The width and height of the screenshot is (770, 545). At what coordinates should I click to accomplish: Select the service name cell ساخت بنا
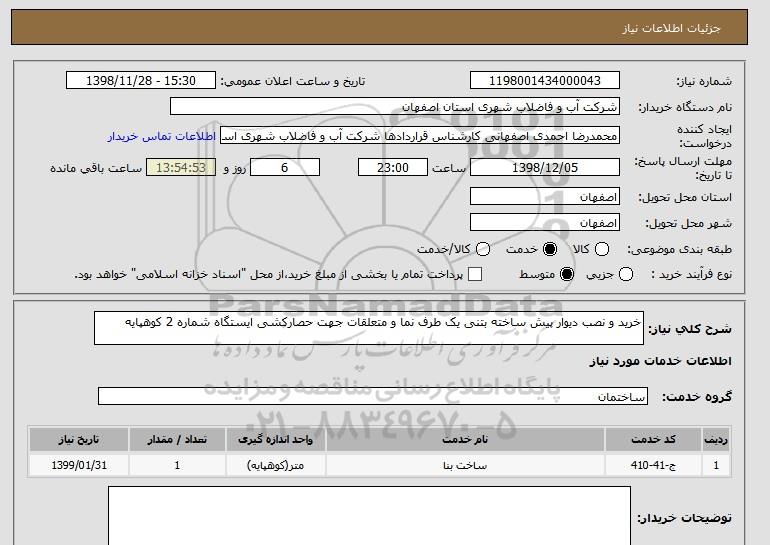click(x=465, y=465)
